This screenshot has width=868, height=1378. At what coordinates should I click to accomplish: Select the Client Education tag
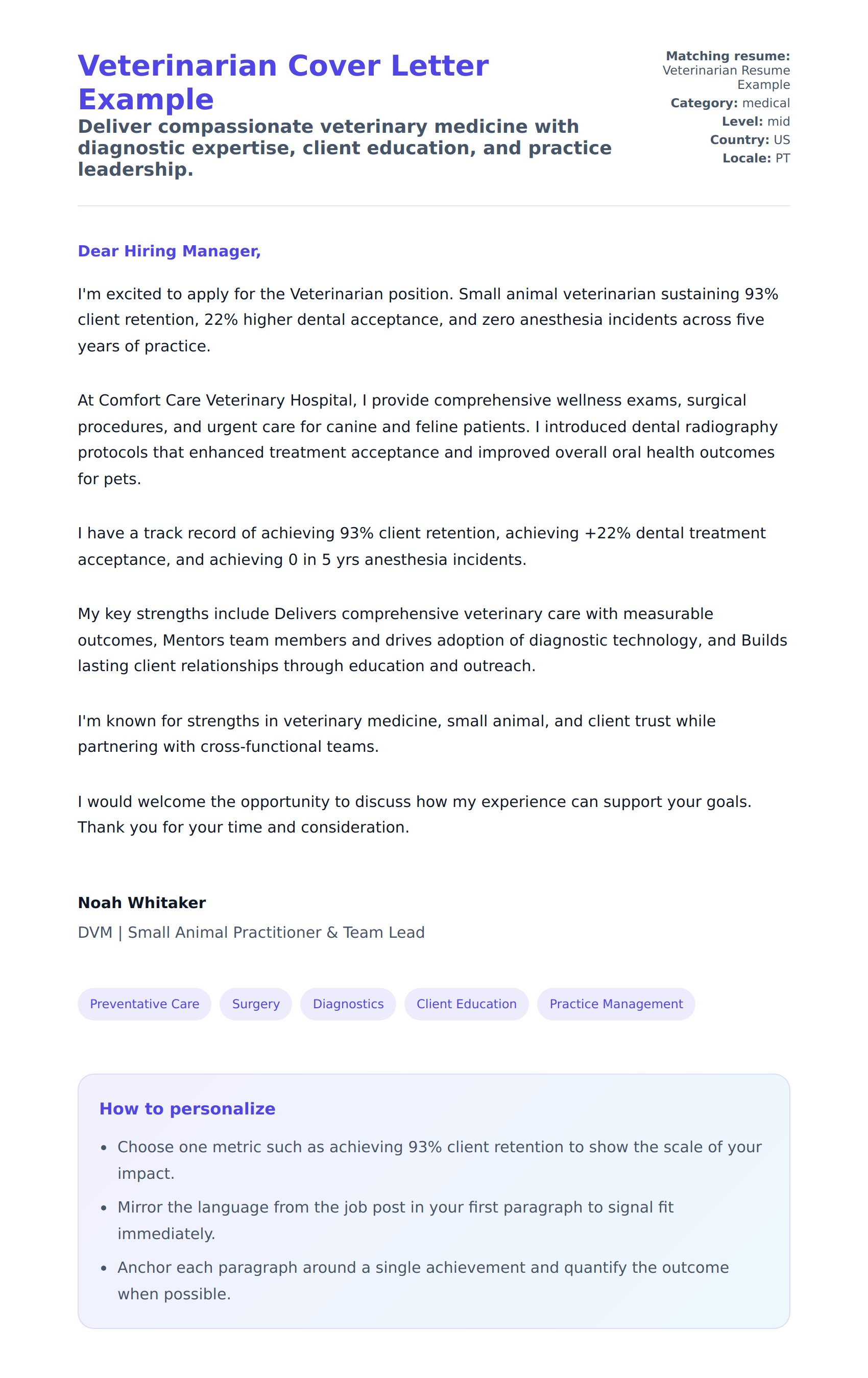pyautogui.click(x=466, y=1004)
